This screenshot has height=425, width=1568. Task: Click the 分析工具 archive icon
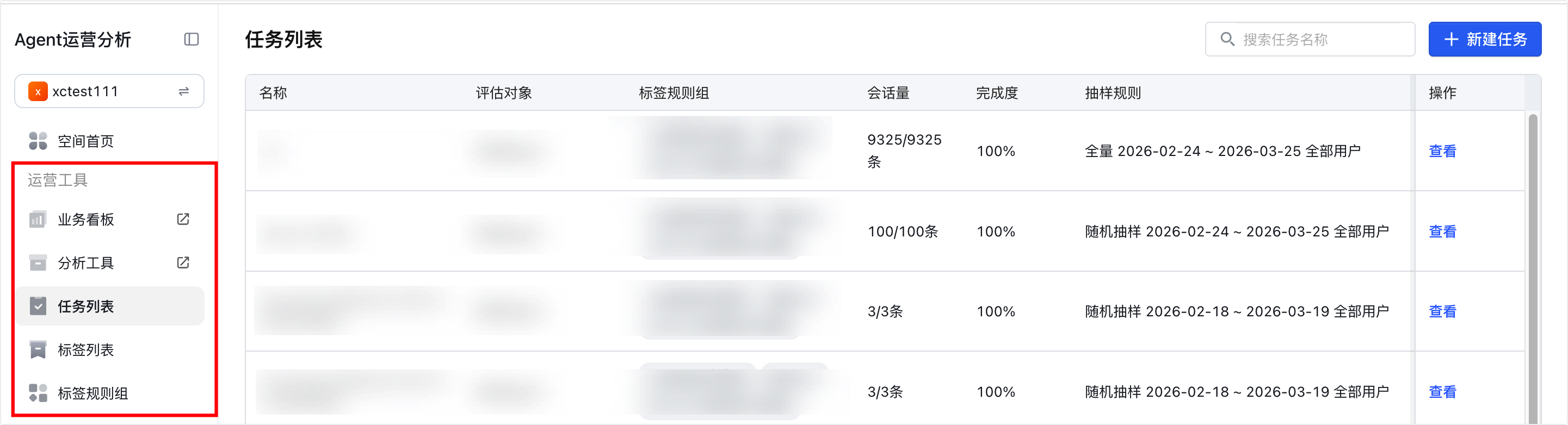point(38,262)
